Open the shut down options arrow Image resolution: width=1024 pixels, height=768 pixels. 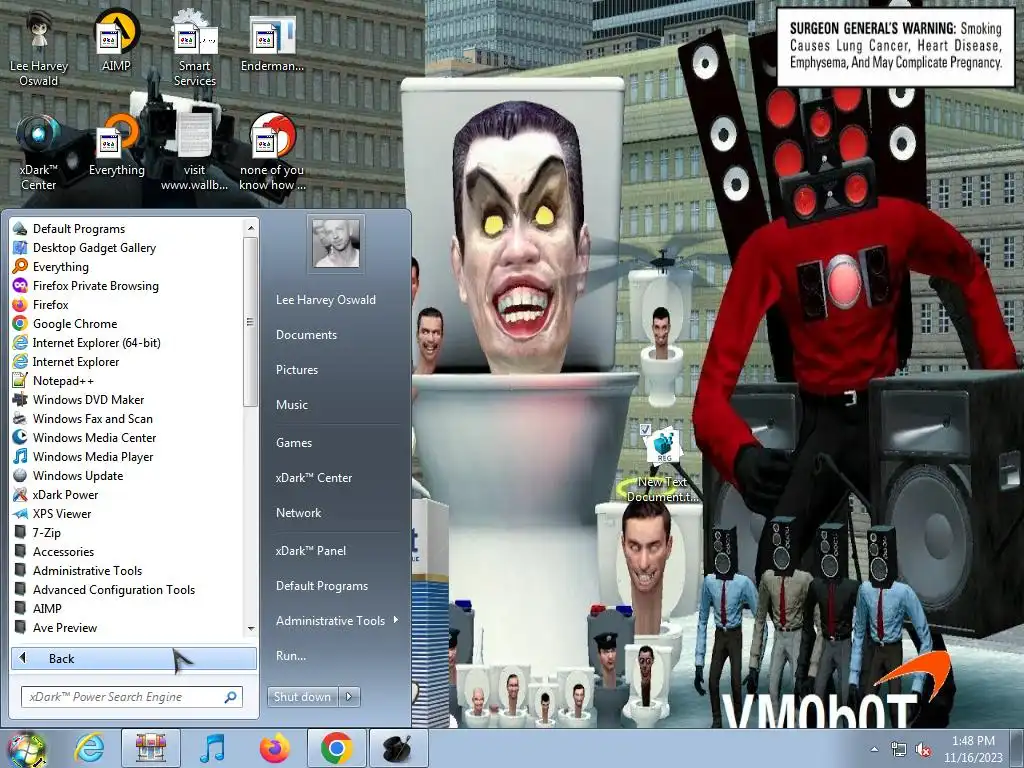tap(349, 697)
